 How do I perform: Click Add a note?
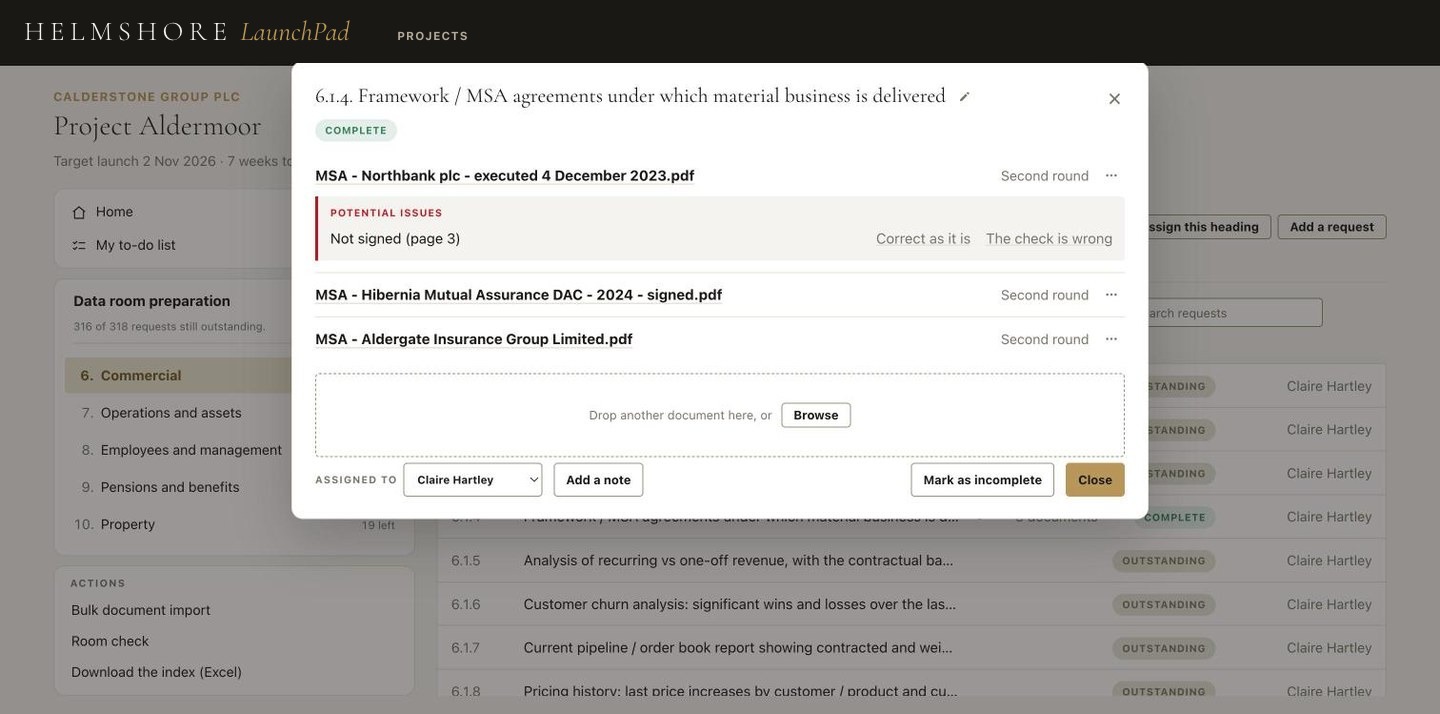point(598,480)
